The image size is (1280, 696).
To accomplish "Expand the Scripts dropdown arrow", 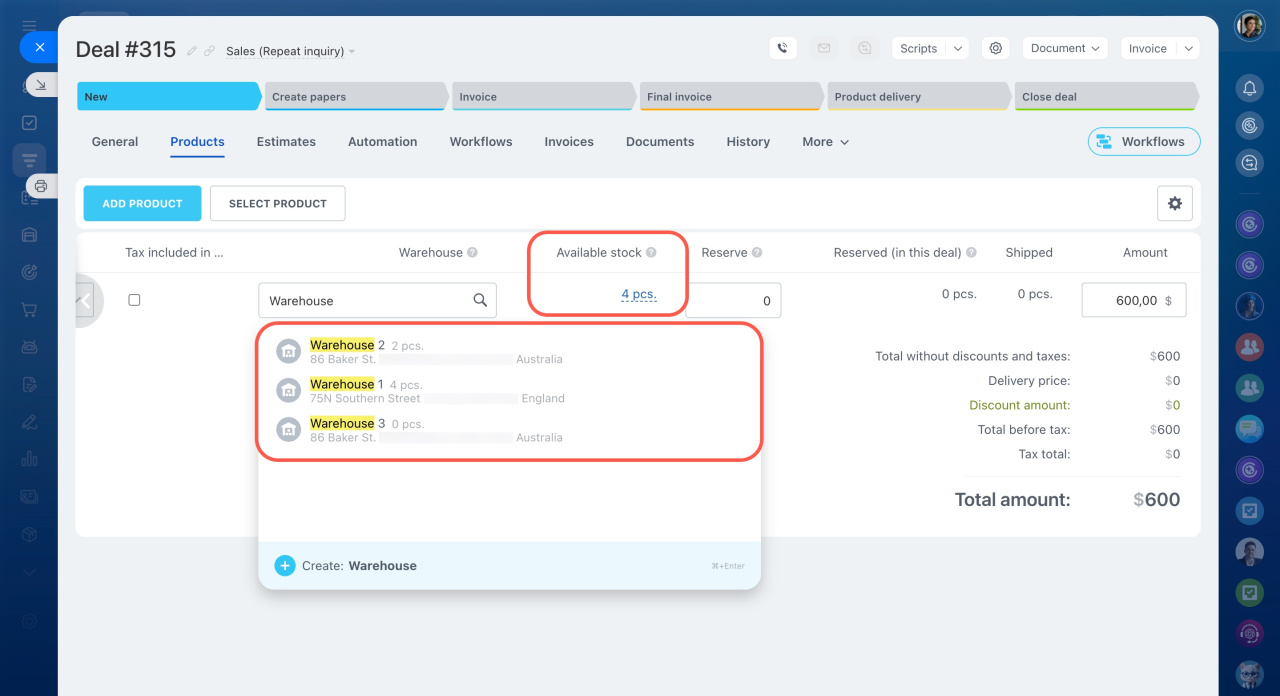I will pos(957,48).
